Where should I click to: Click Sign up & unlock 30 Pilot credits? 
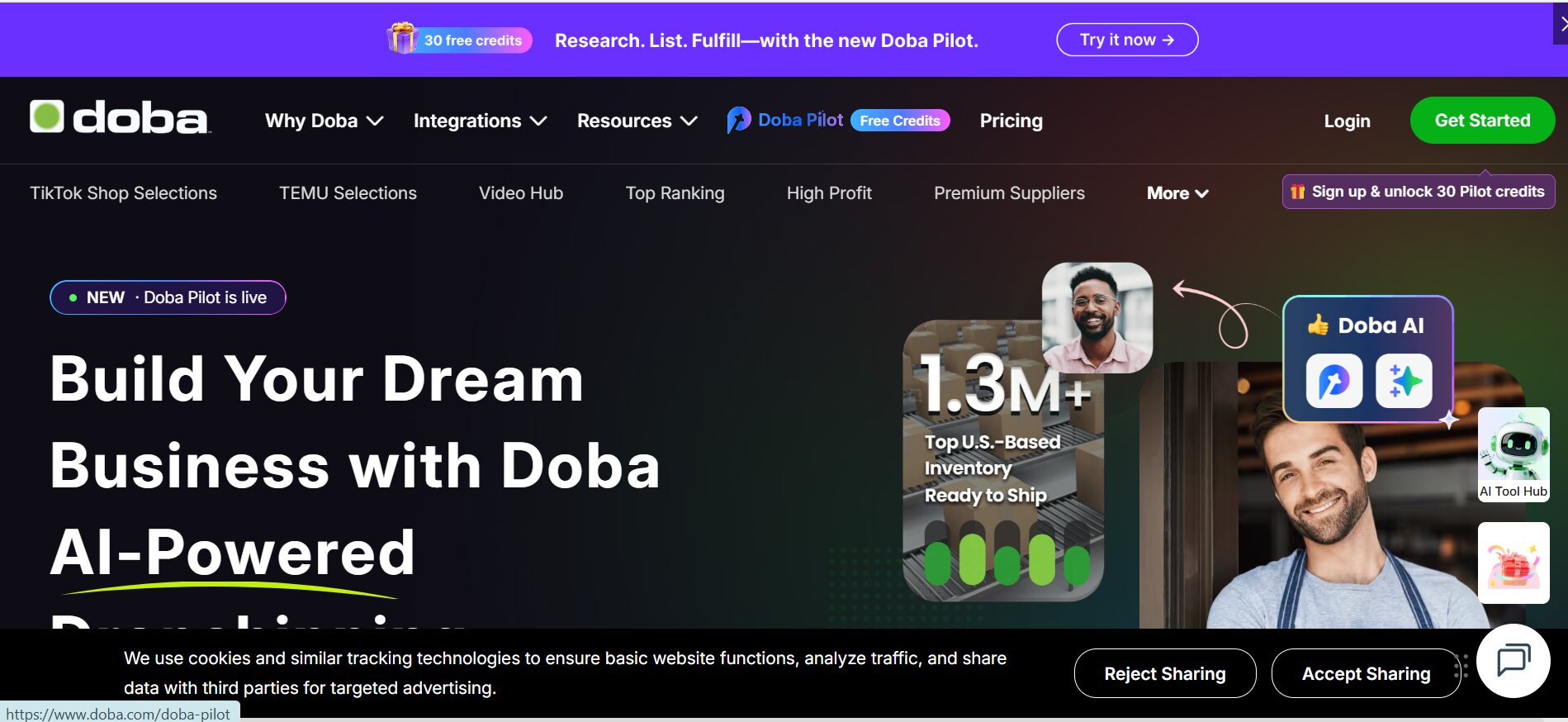pos(1419,192)
